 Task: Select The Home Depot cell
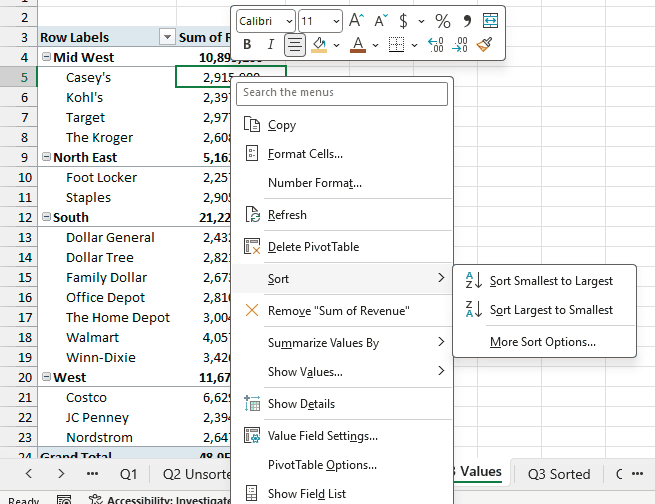[107, 317]
